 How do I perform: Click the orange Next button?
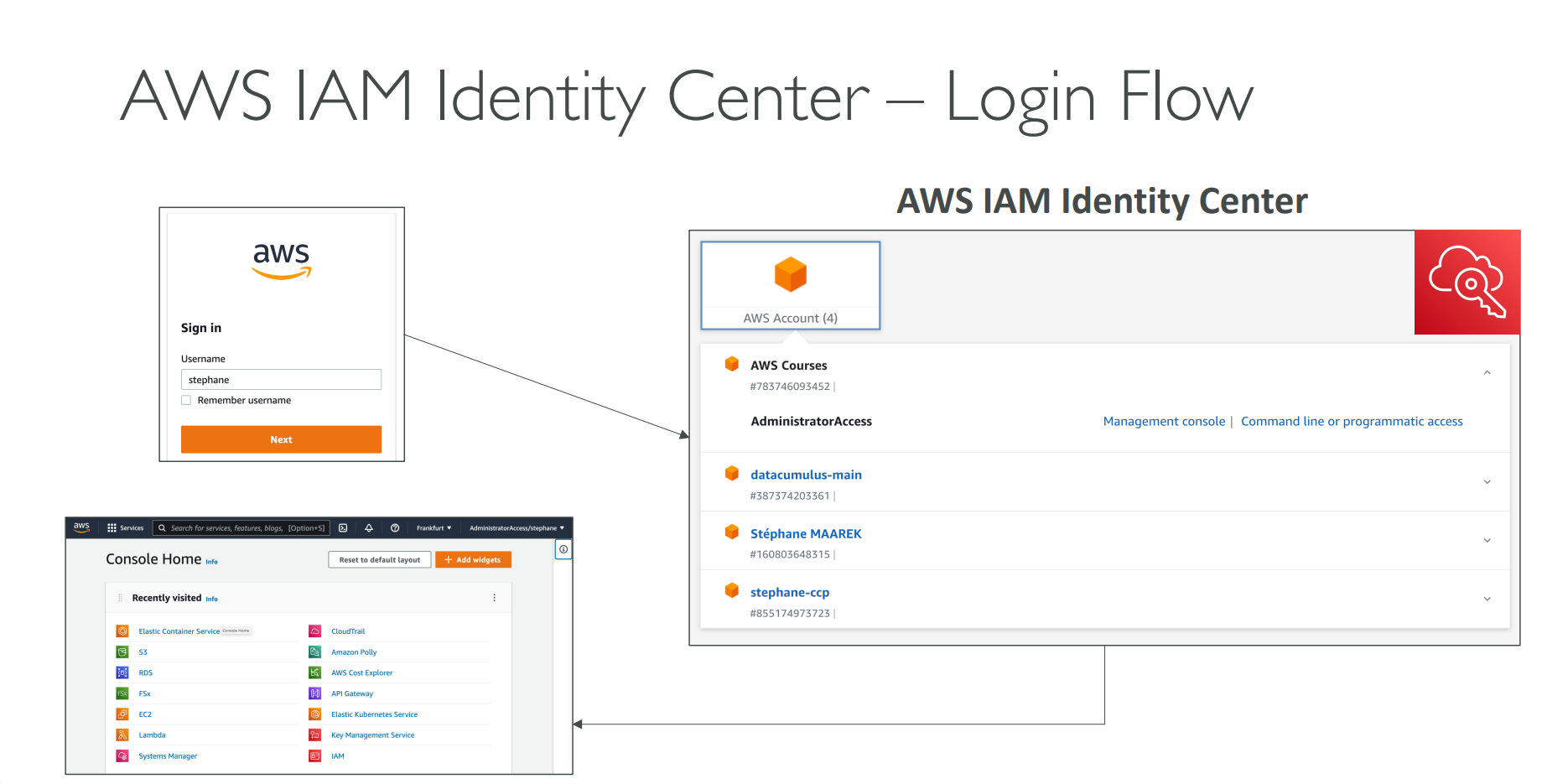click(281, 439)
